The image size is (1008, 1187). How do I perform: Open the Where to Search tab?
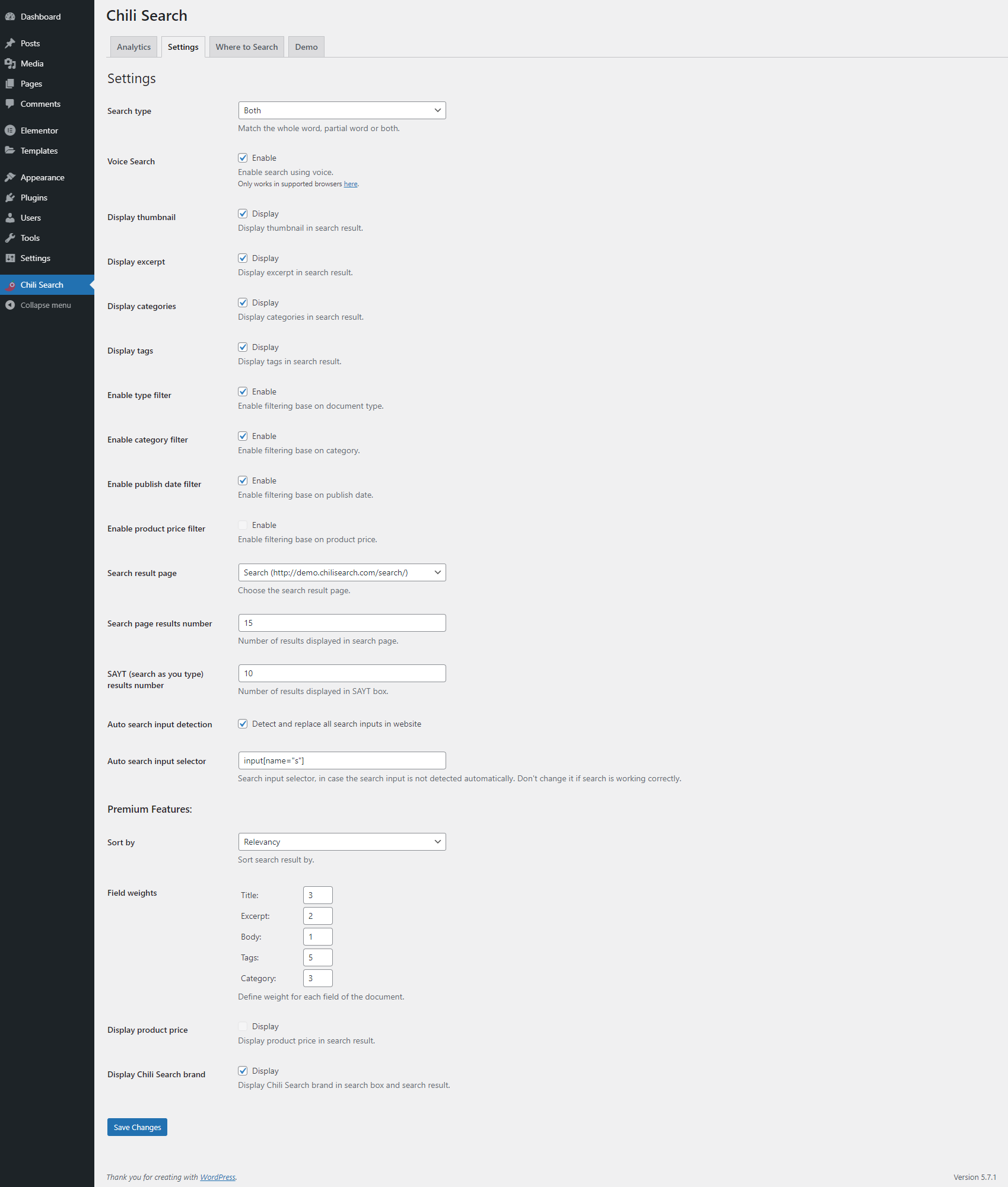(247, 47)
